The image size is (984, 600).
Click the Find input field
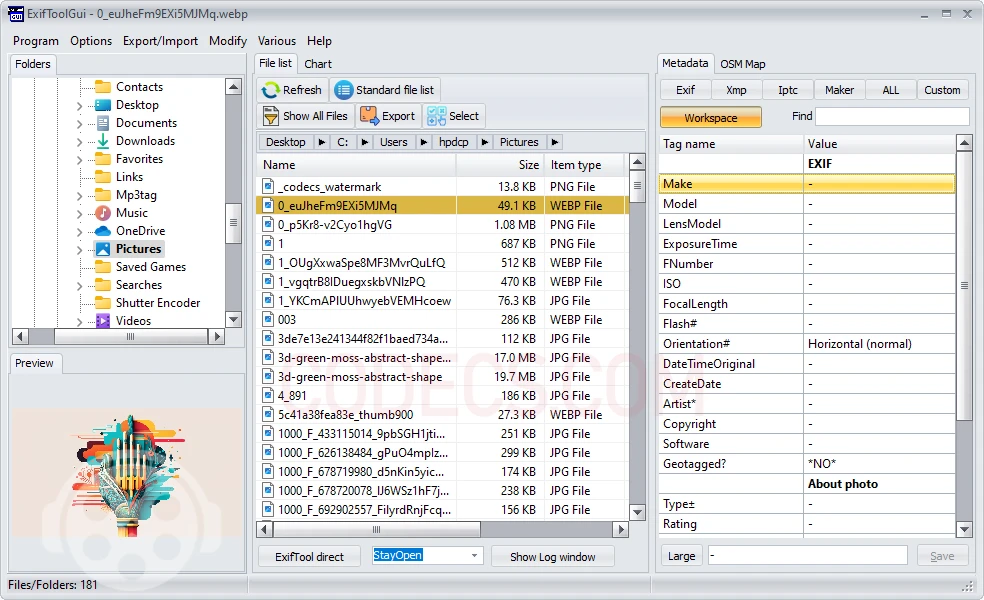892,116
